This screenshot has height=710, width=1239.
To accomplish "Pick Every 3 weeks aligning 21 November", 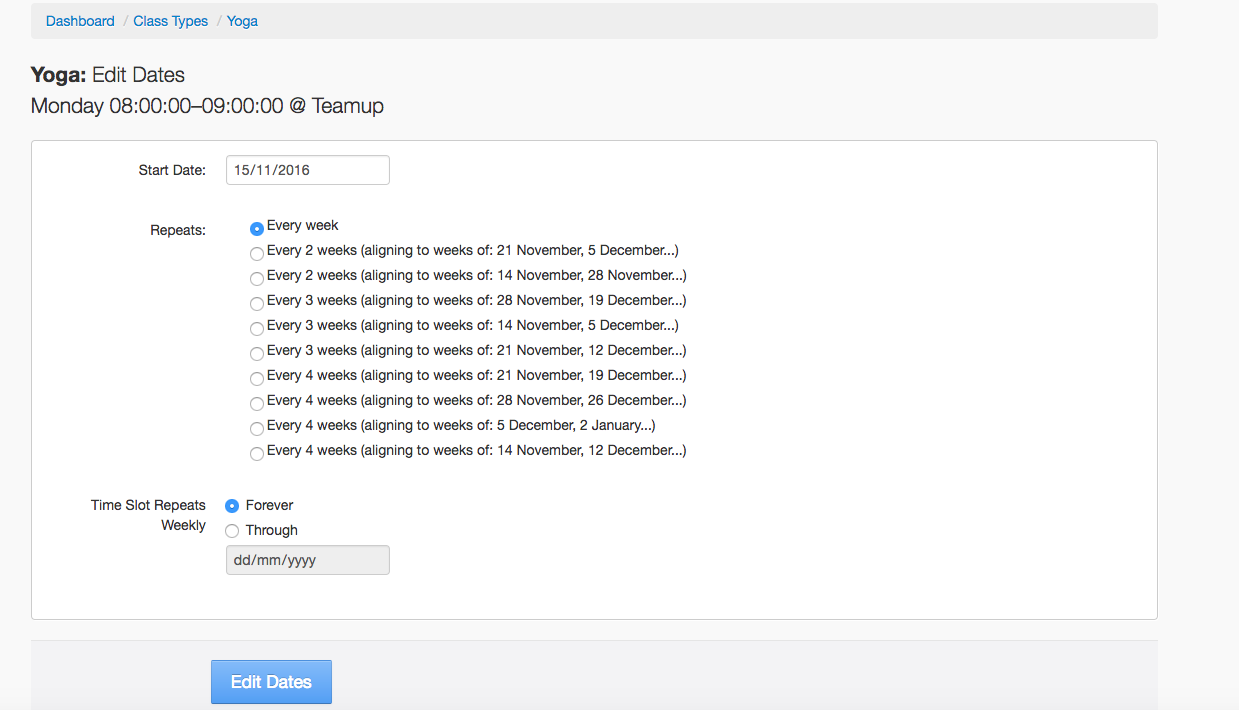I will coord(257,353).
